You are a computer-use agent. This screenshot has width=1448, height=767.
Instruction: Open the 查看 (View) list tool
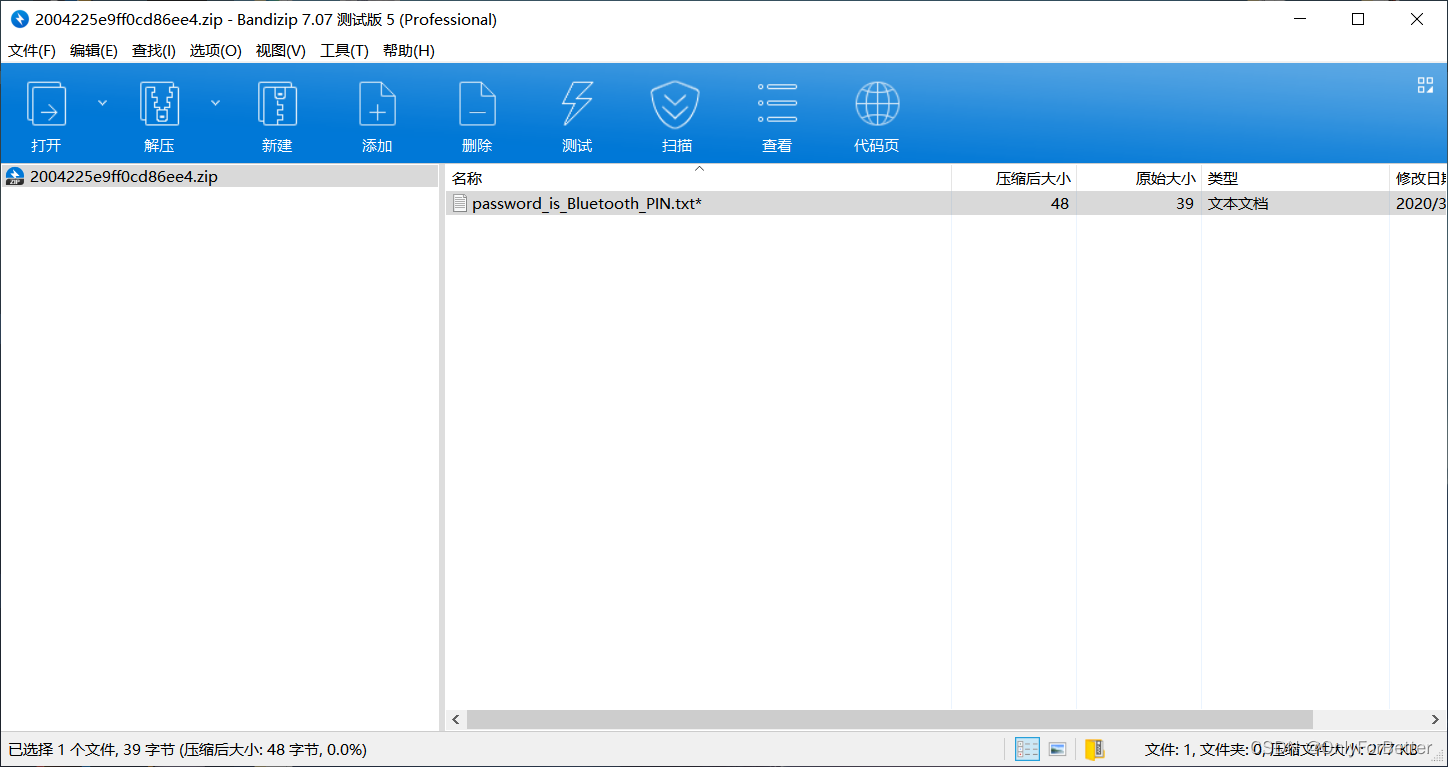(777, 104)
